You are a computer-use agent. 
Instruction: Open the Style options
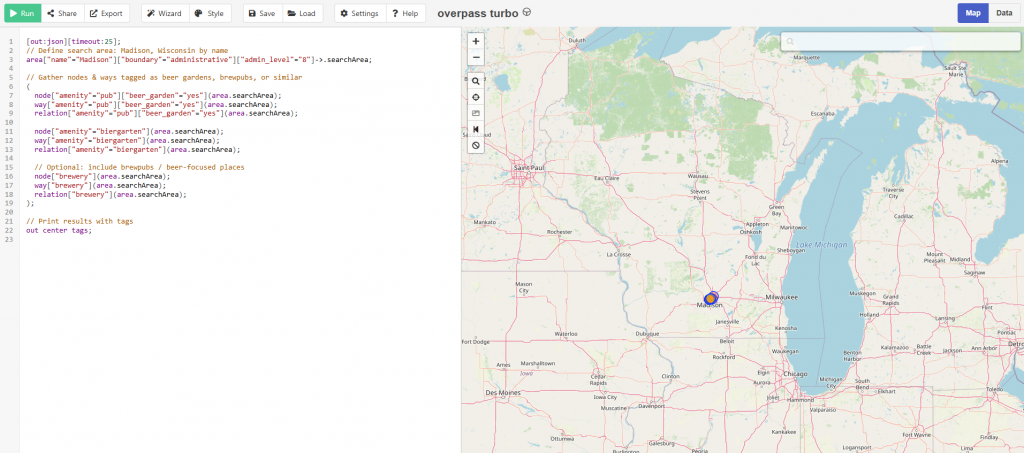pos(209,14)
